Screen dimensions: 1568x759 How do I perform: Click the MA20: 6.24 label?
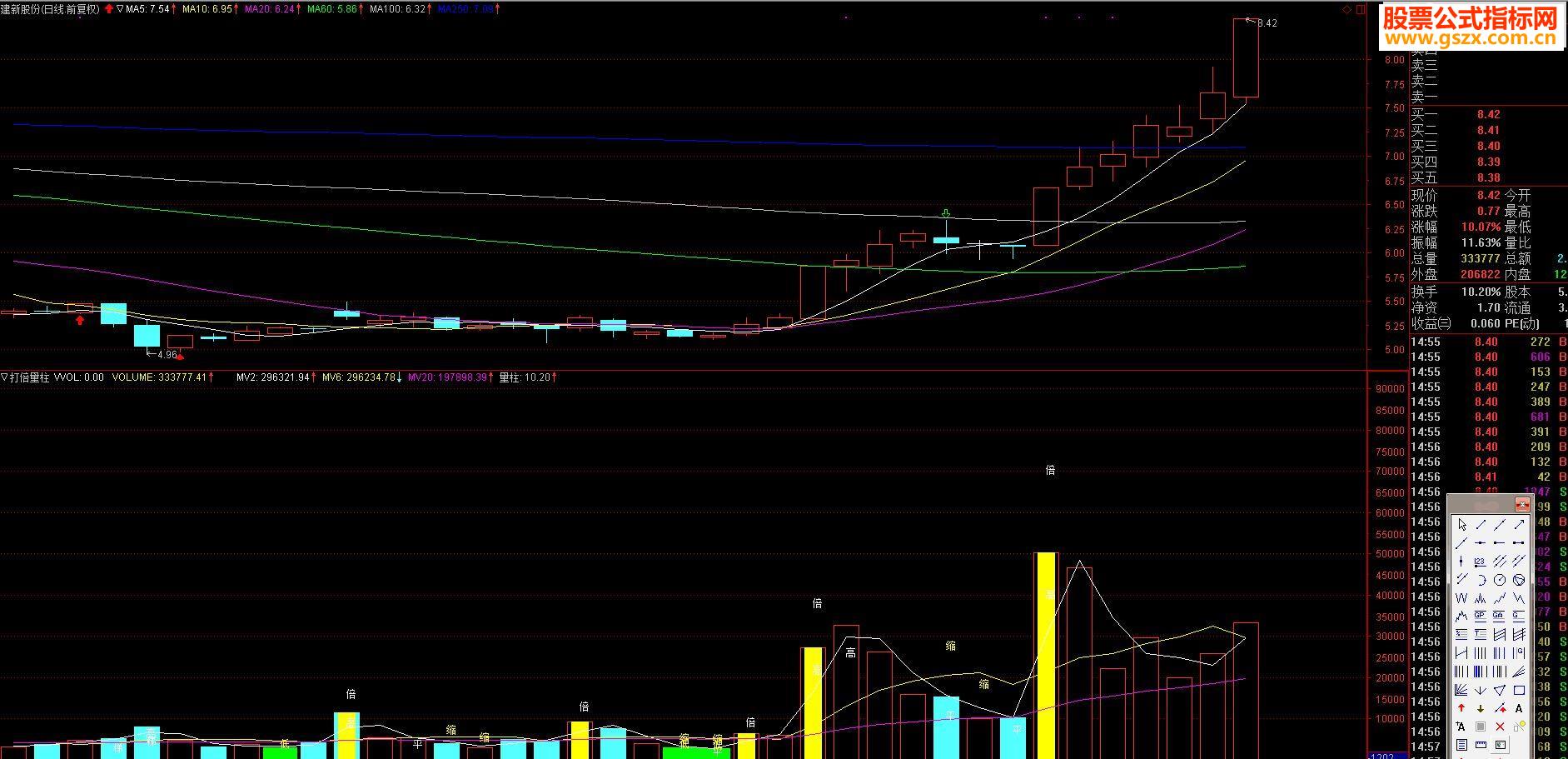point(269,9)
